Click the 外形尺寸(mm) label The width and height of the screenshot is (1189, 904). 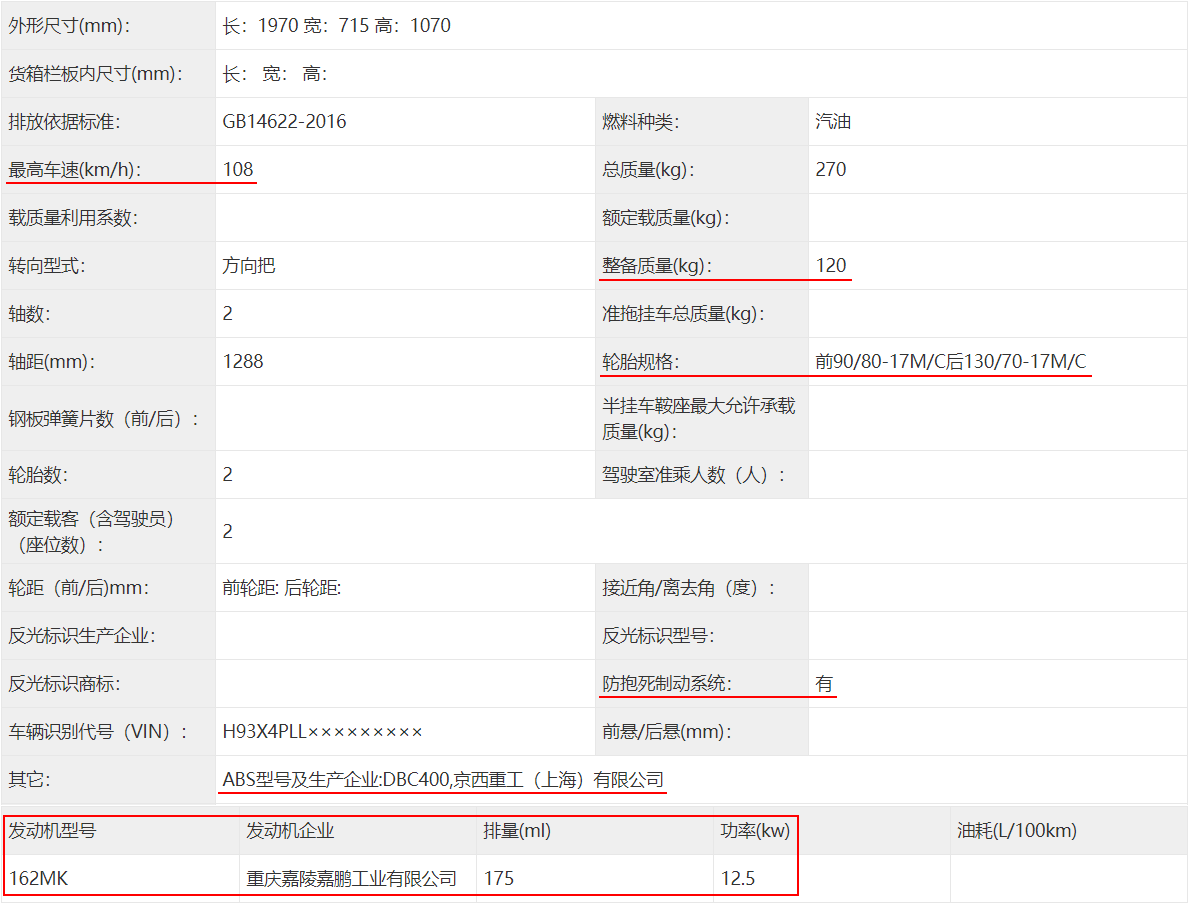69,26
